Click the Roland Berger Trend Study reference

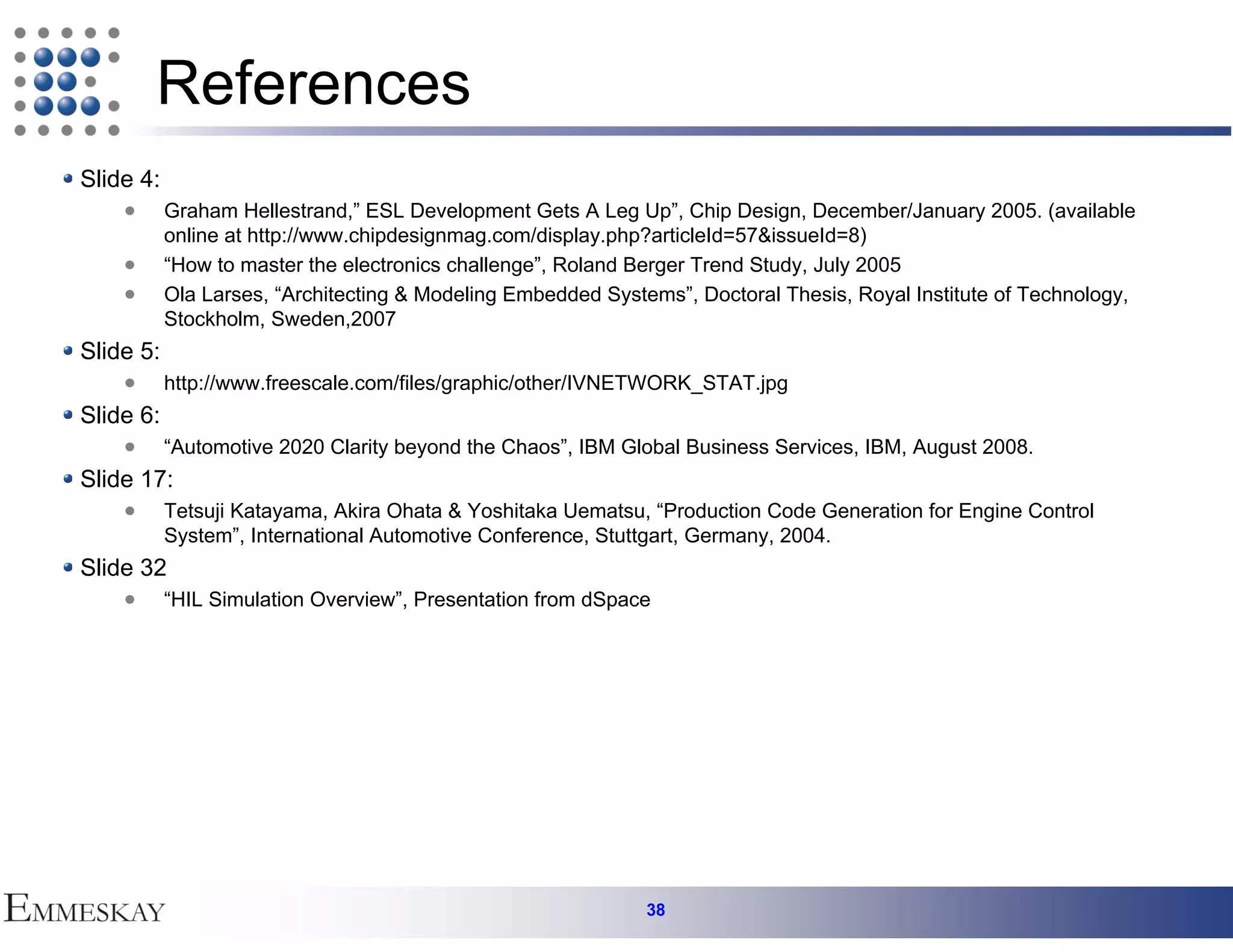pos(532,265)
